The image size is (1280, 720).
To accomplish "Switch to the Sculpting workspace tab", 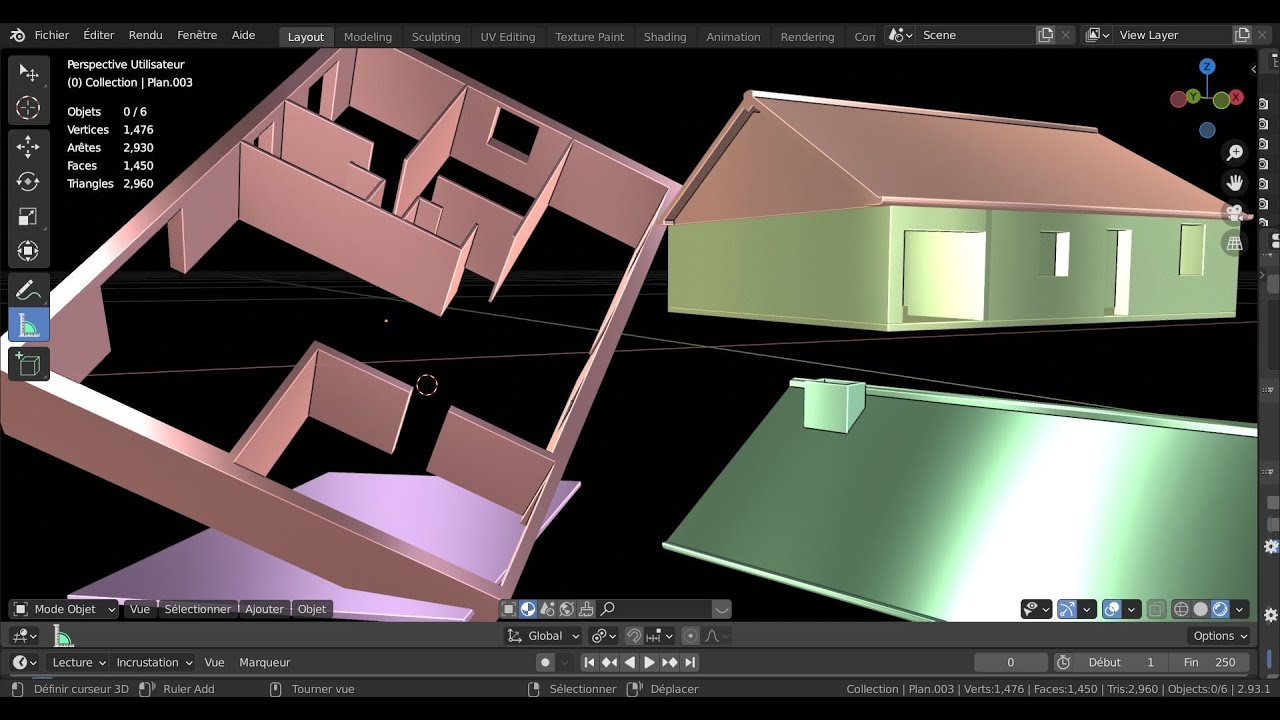I will point(436,37).
